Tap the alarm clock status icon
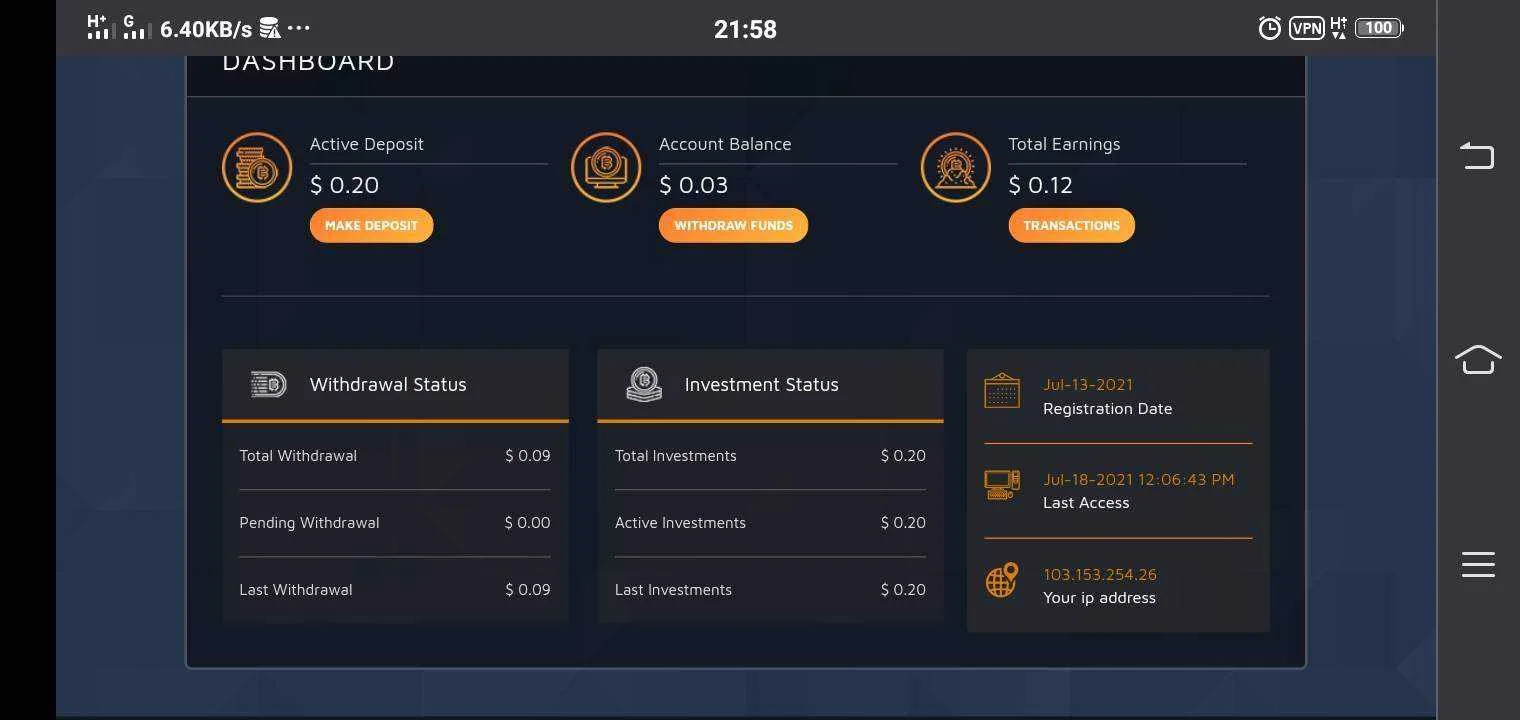The height and width of the screenshot is (720, 1520). pyautogui.click(x=1269, y=28)
